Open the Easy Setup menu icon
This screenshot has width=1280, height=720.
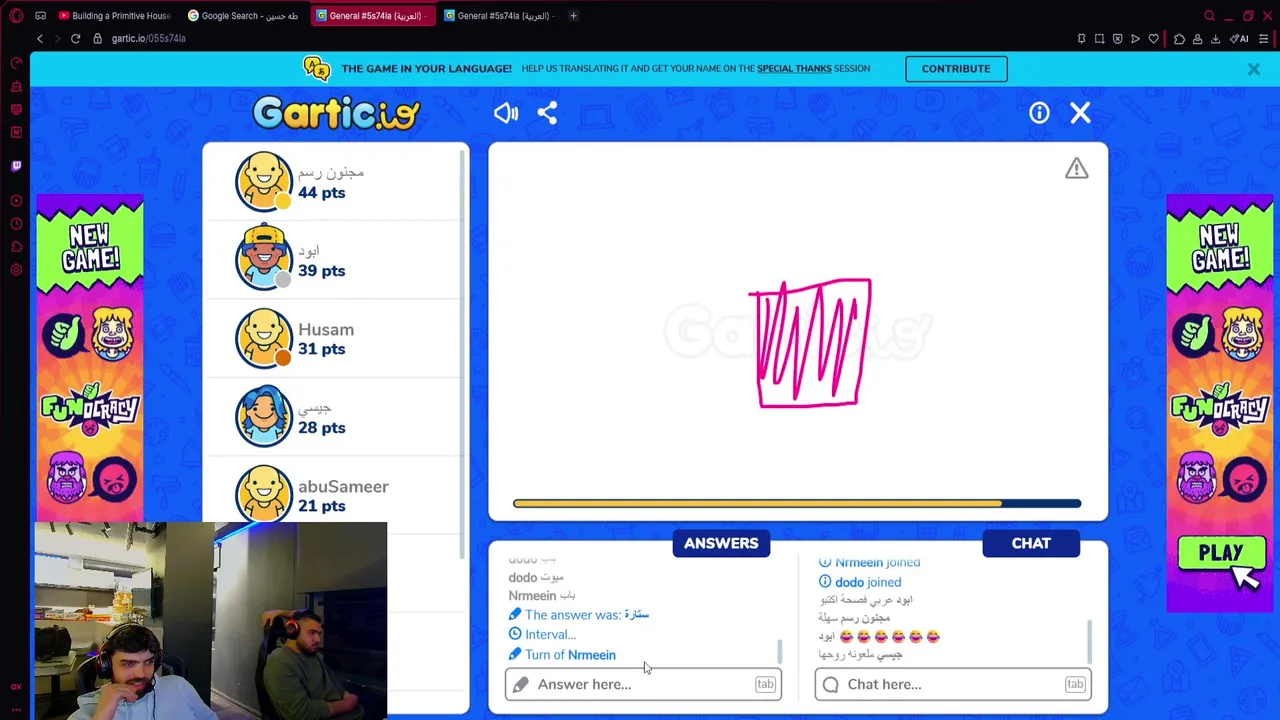(x=1264, y=39)
